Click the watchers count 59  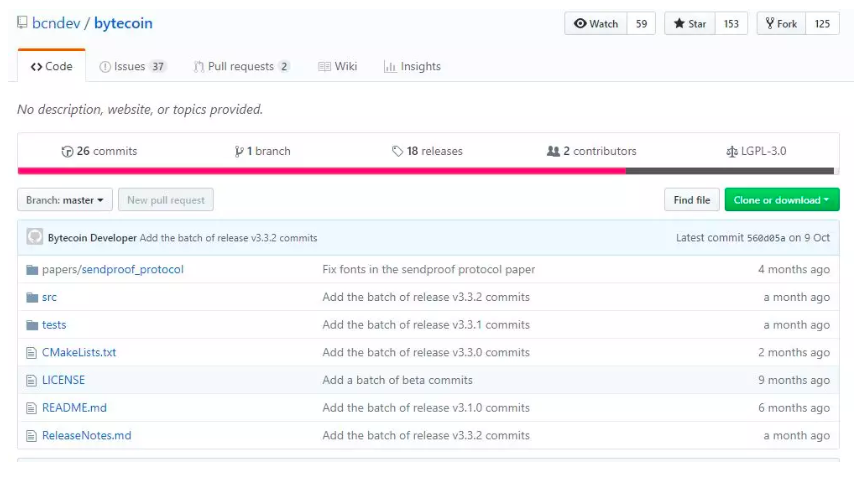(641, 24)
